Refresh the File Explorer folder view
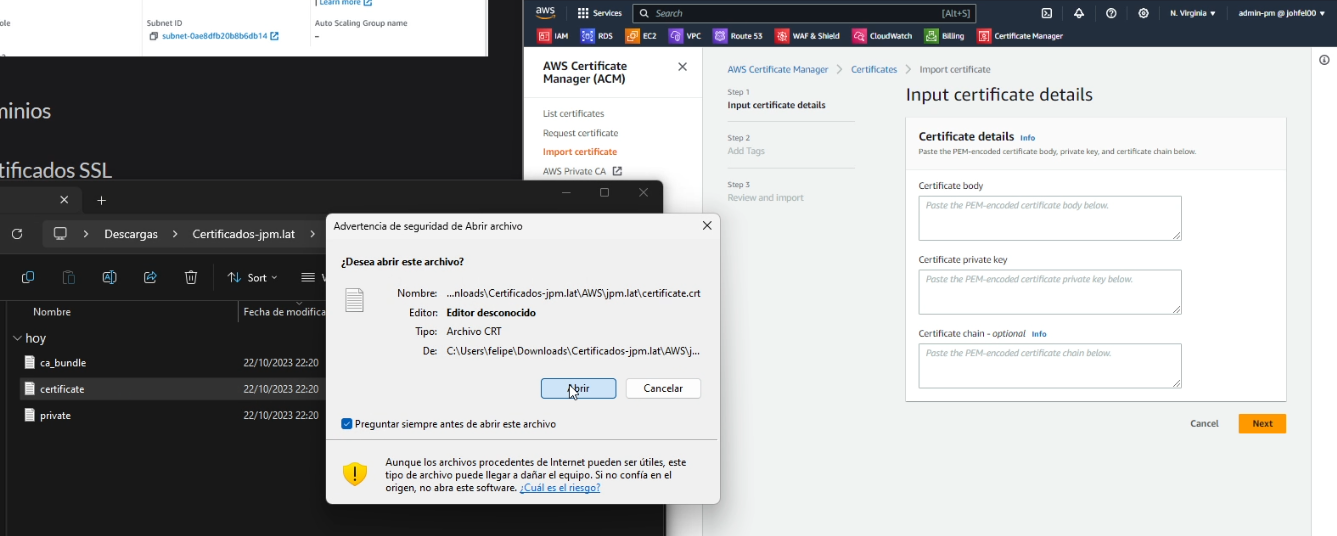 pos(16,234)
